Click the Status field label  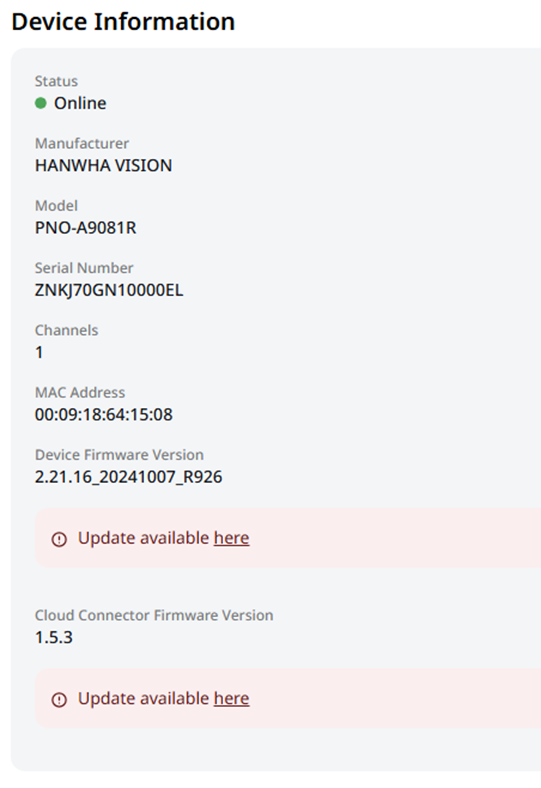pos(56,81)
